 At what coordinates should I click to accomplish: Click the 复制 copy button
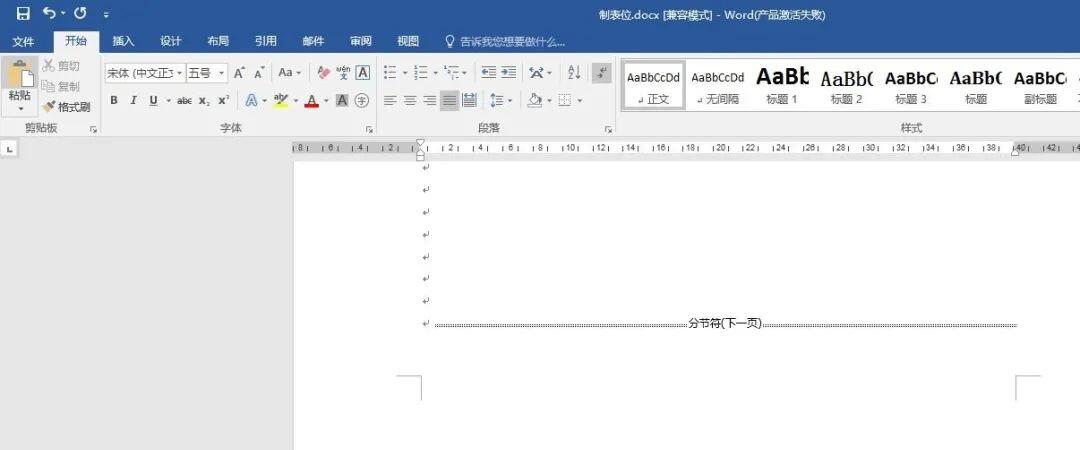pos(61,86)
